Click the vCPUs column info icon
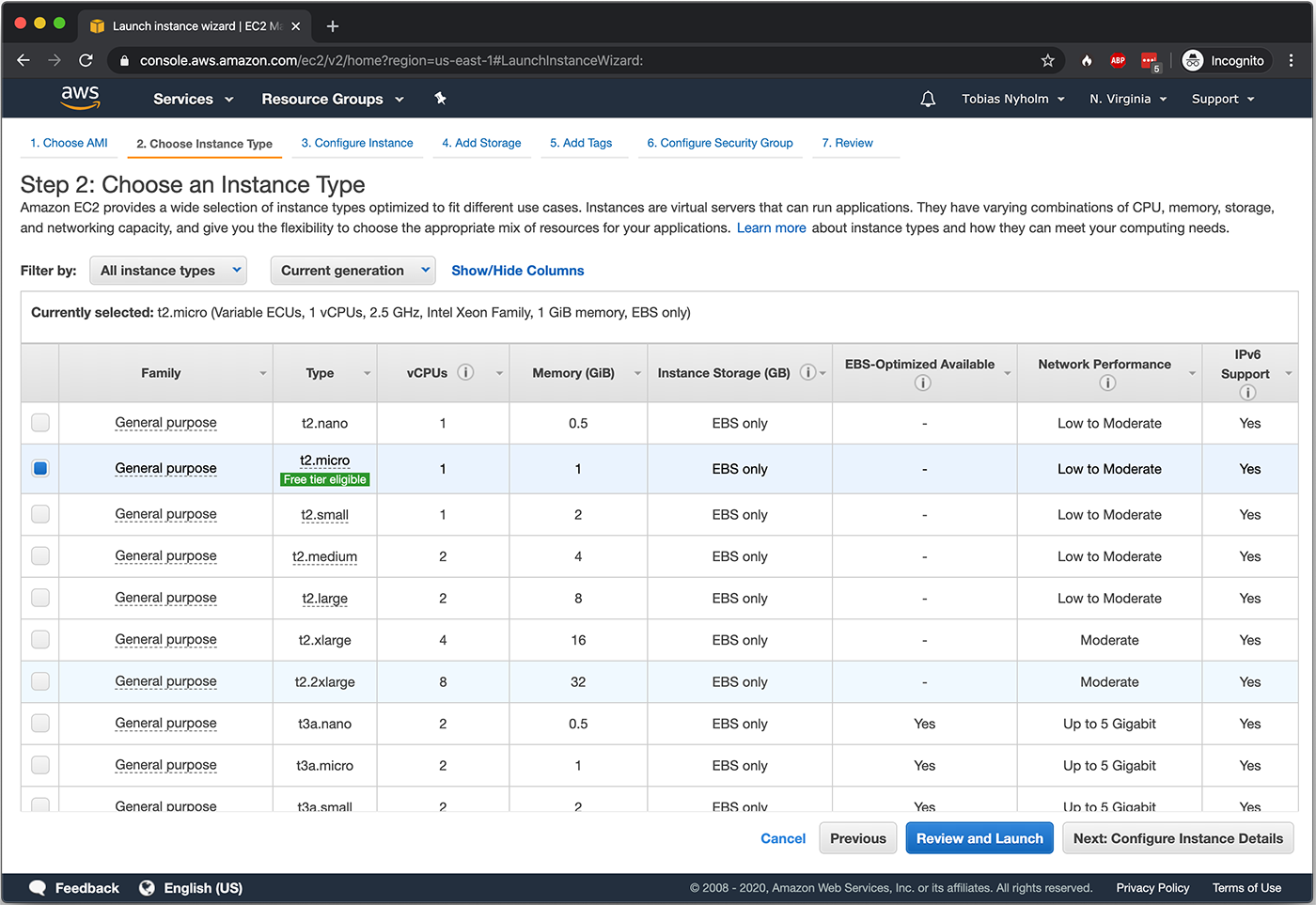The height and width of the screenshot is (905, 1316). (465, 372)
